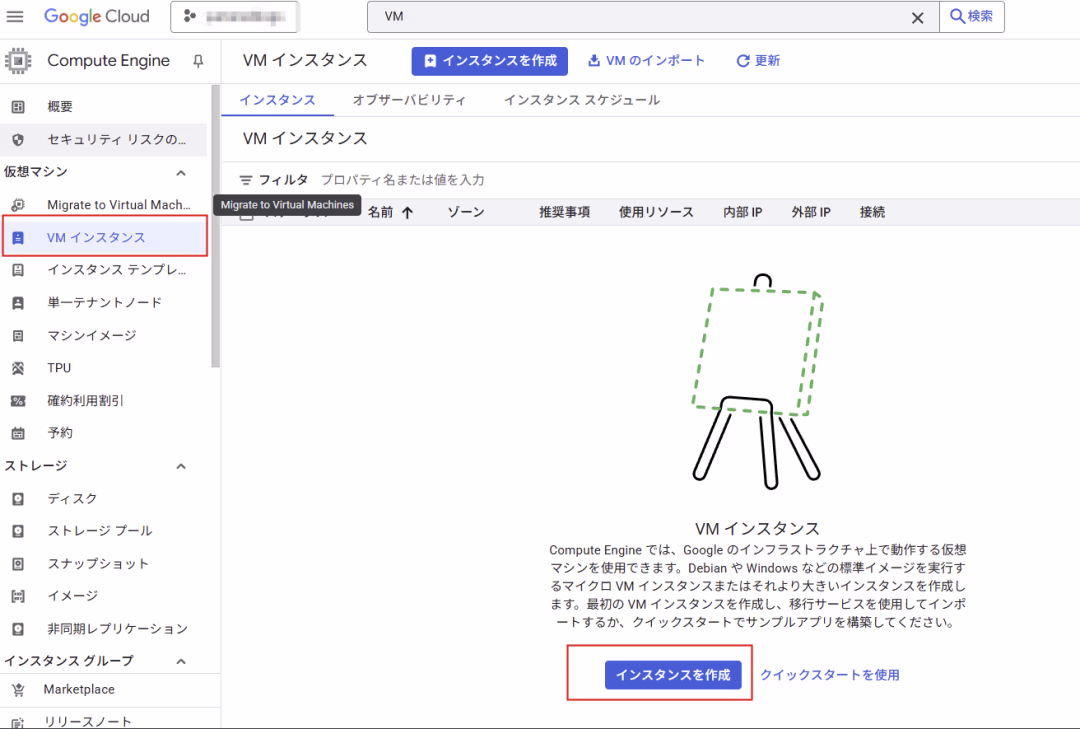This screenshot has height=729, width=1080.
Task: Click the 推奨事項 column header
Action: (565, 212)
